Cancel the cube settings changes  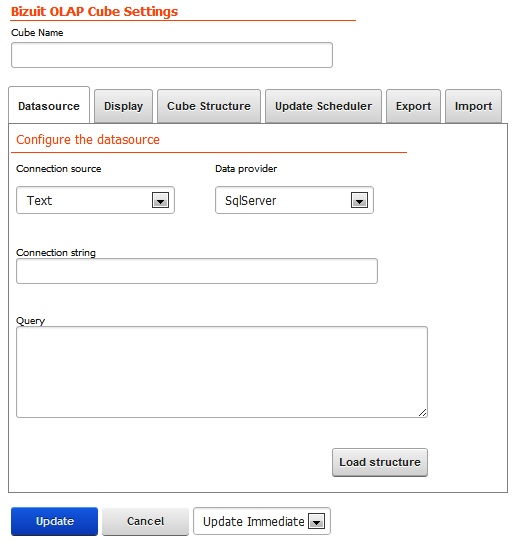(145, 521)
